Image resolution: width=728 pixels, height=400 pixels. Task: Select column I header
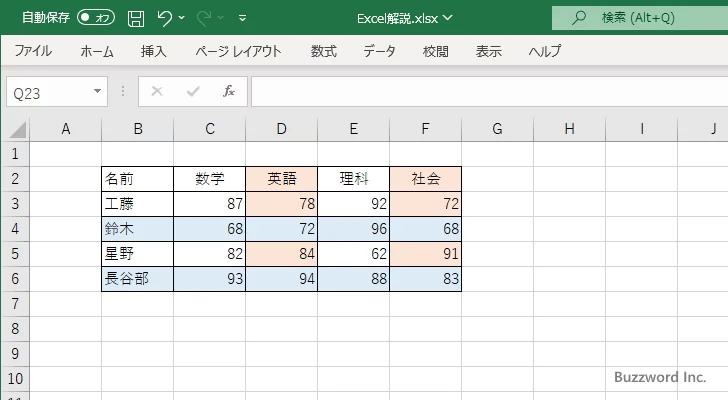[641, 129]
